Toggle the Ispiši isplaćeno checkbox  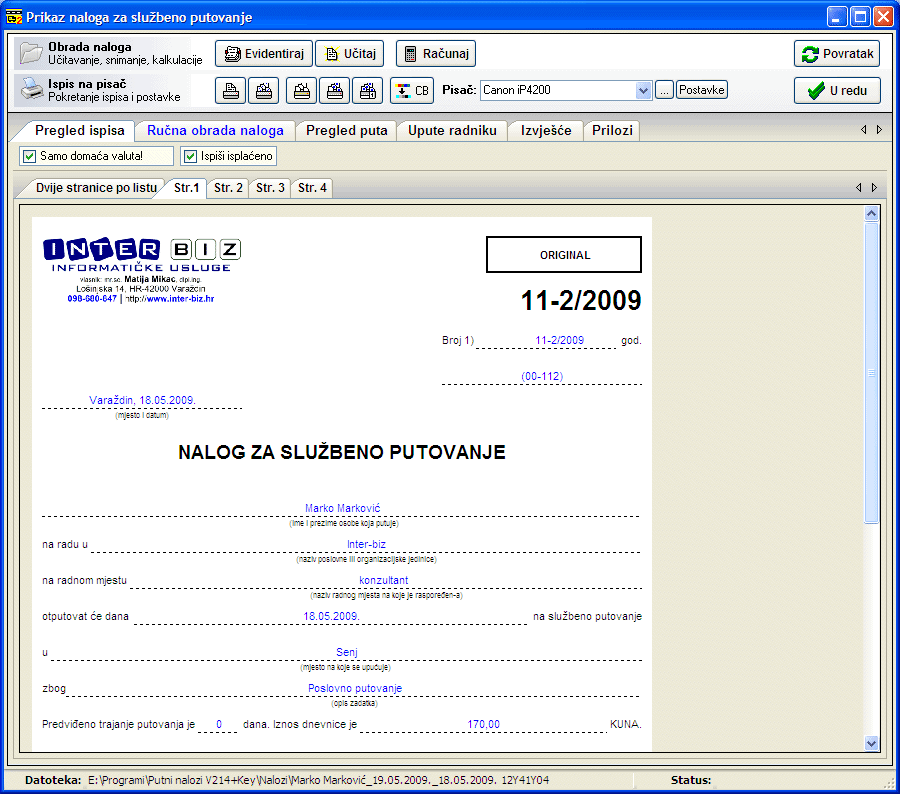coord(190,156)
